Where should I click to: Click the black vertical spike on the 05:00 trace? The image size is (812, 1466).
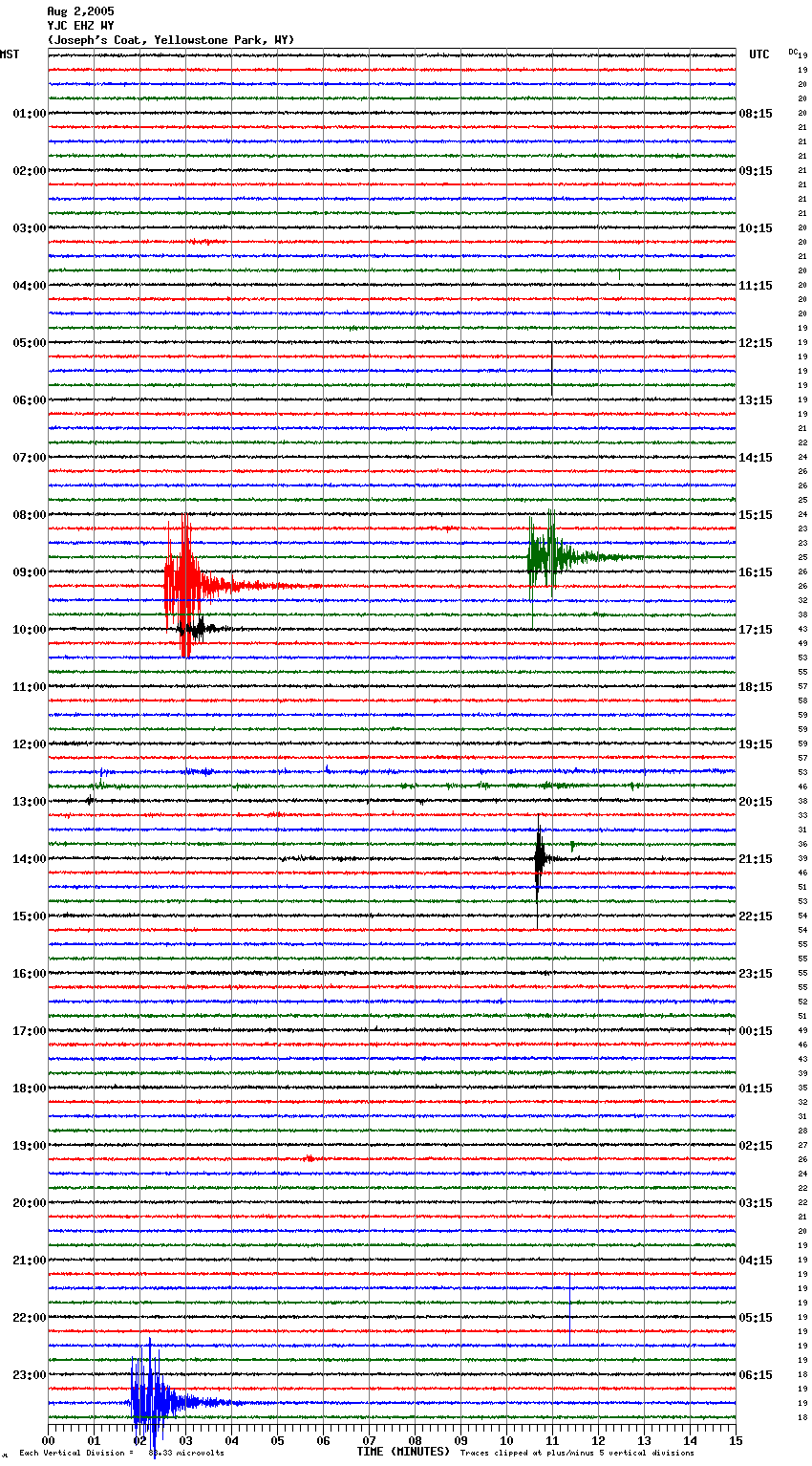tap(551, 368)
